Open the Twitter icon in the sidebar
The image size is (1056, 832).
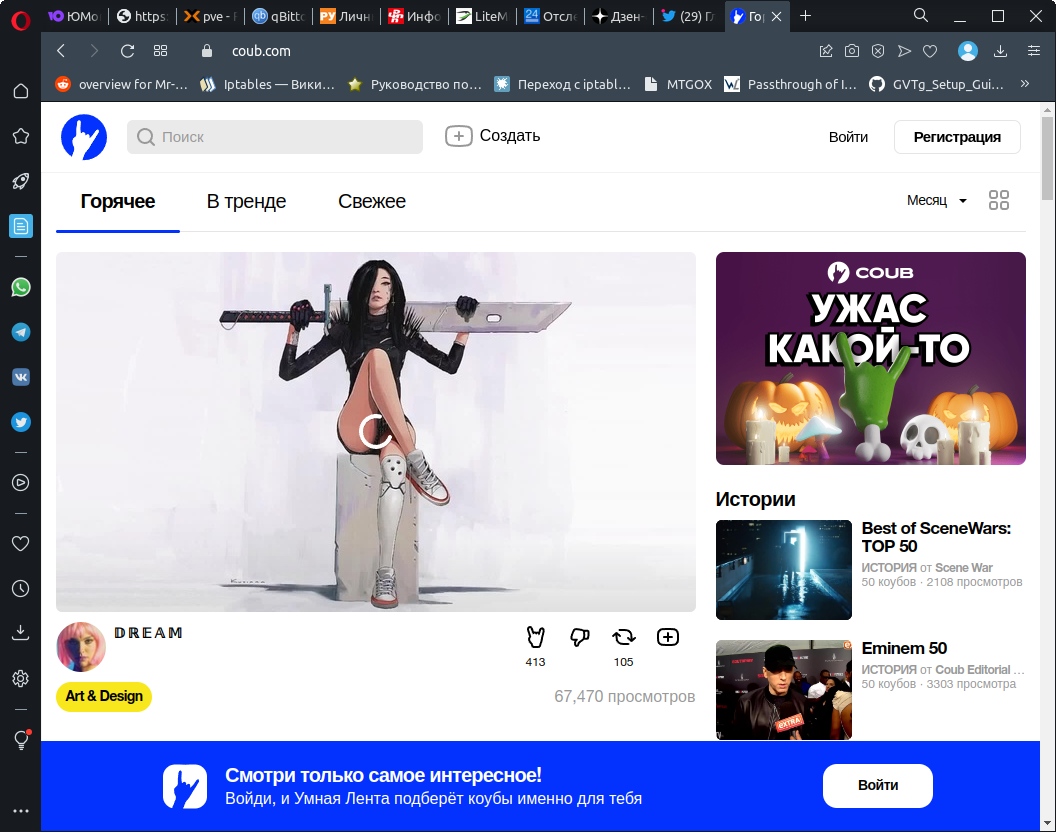20,421
